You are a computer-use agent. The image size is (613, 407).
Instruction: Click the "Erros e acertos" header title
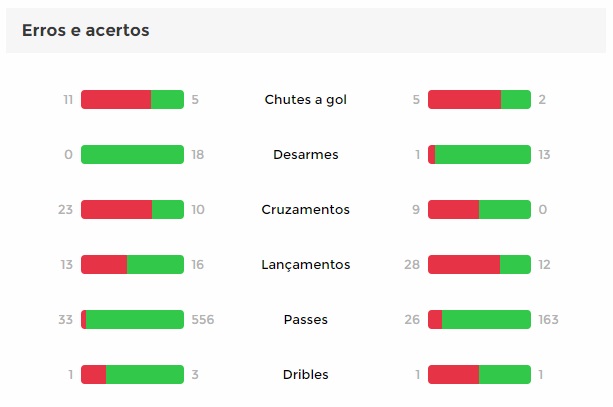pos(86,31)
